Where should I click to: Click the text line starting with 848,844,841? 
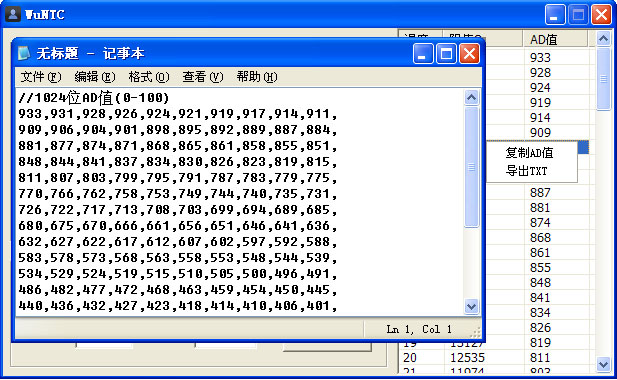[x=177, y=162]
